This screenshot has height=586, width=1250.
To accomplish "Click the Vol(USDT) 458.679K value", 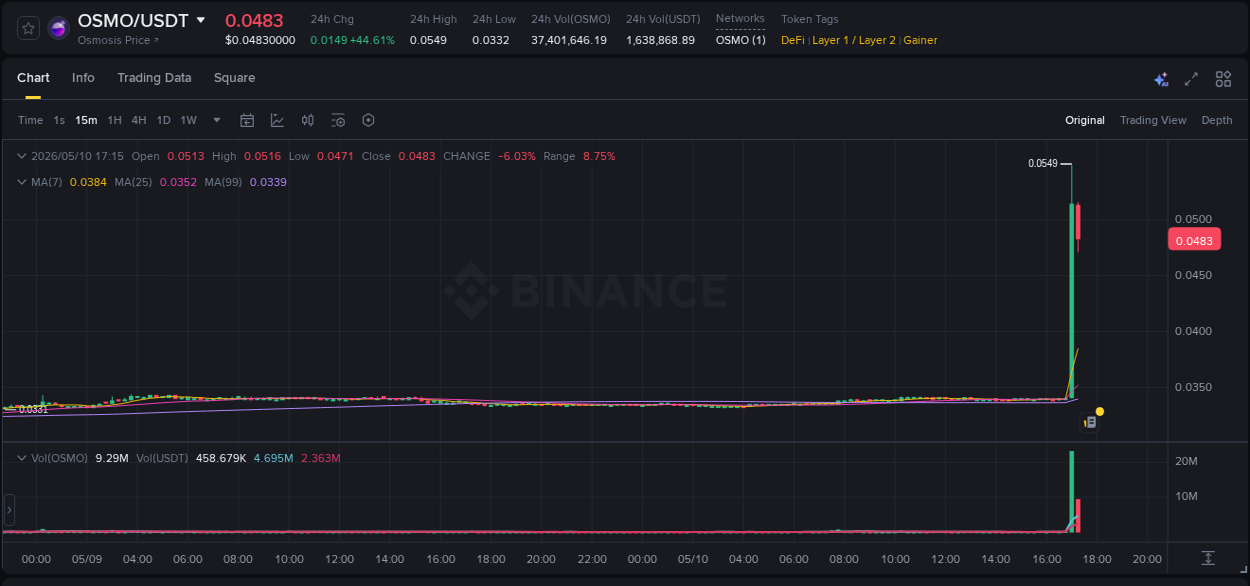I will [x=220, y=458].
